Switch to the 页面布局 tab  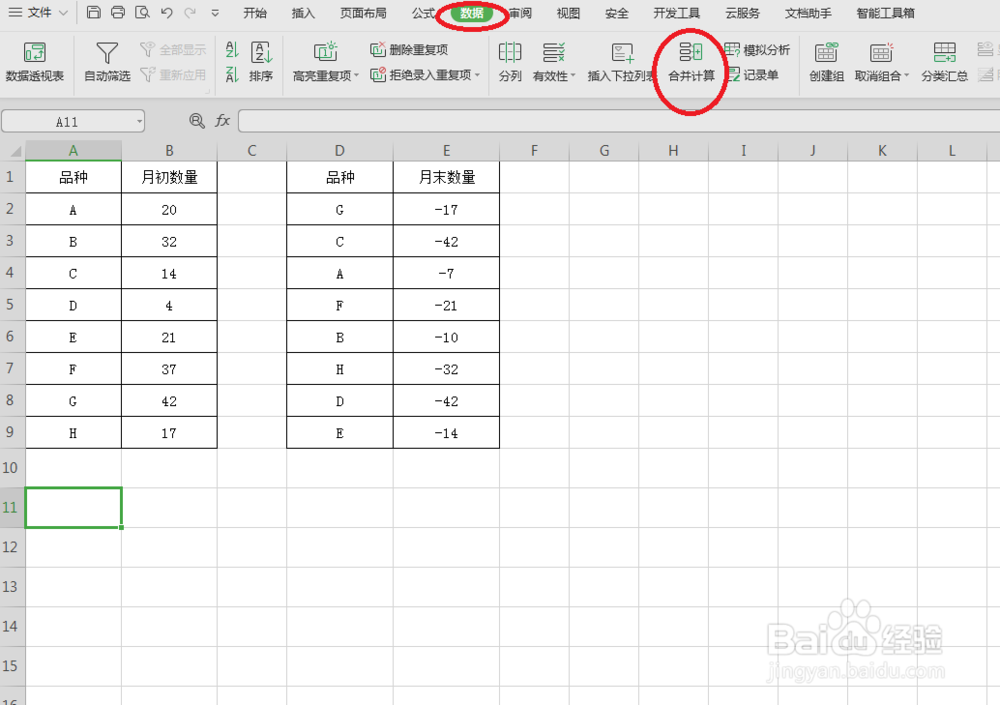[363, 13]
